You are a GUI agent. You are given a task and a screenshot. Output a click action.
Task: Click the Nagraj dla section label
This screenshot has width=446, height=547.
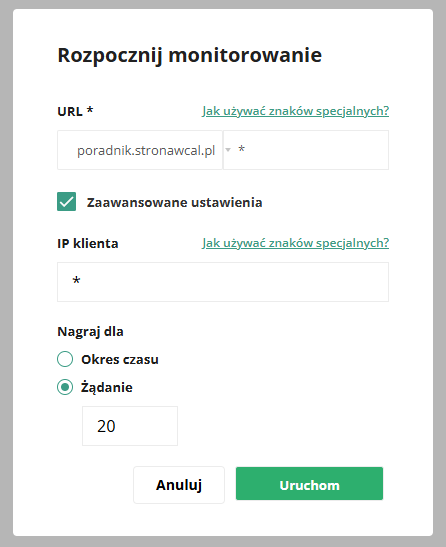point(90,332)
